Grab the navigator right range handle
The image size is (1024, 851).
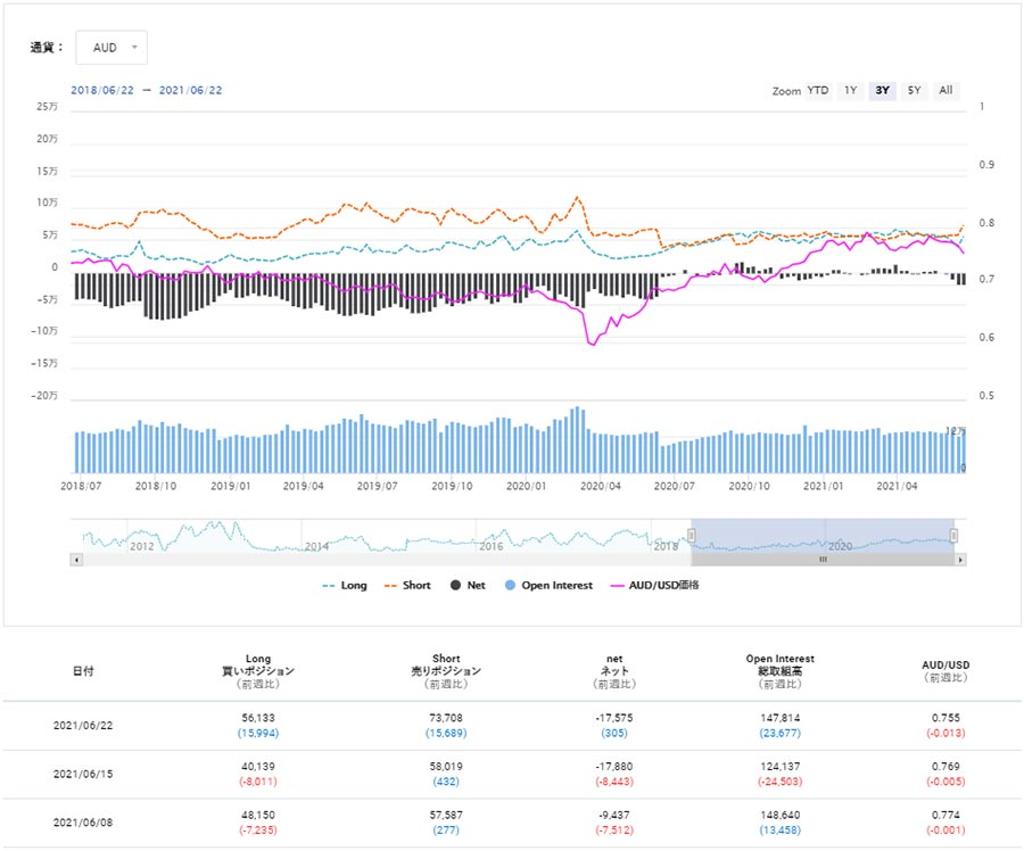pyautogui.click(x=953, y=536)
